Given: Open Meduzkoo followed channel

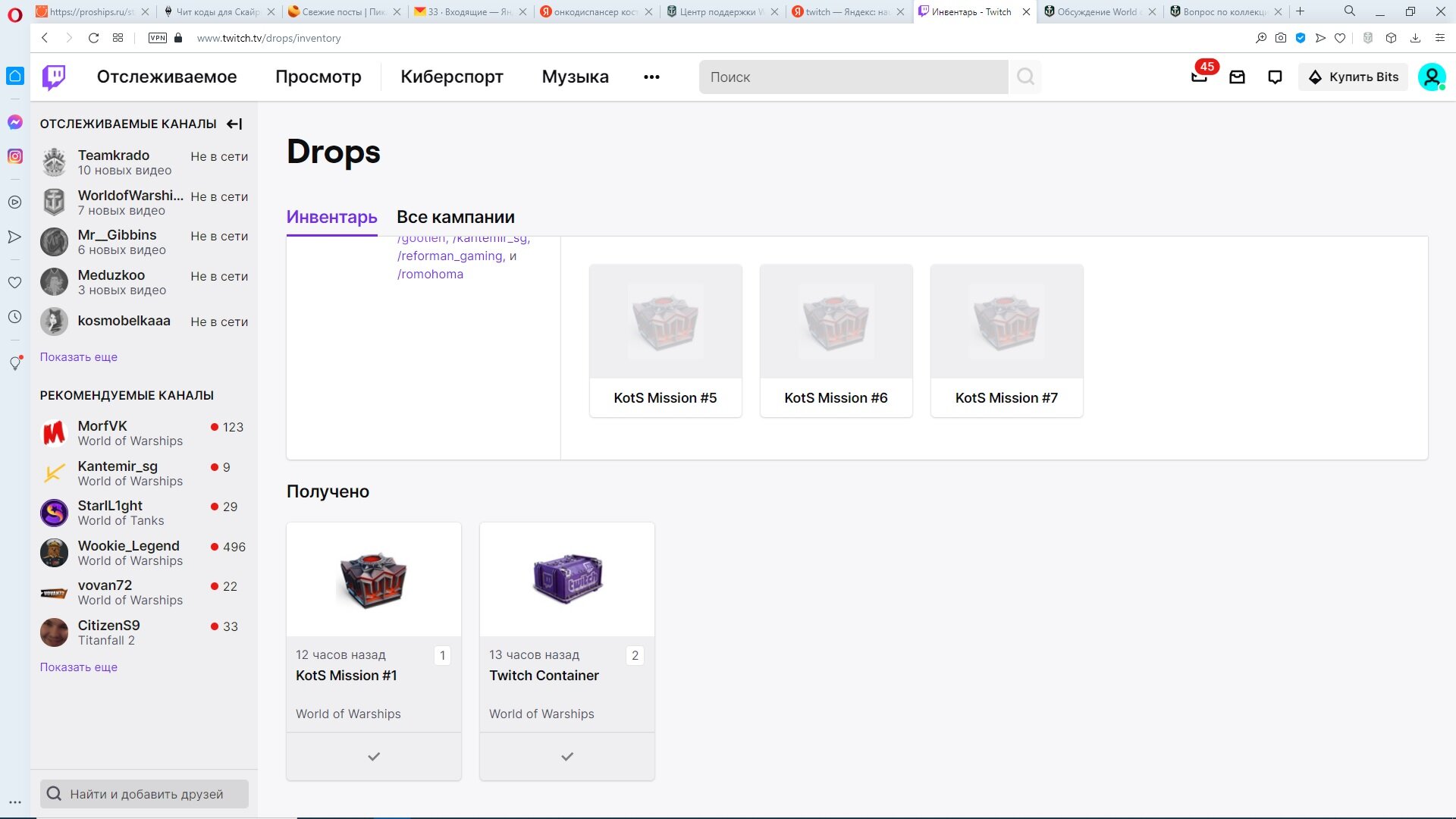Looking at the screenshot, I should pos(144,282).
